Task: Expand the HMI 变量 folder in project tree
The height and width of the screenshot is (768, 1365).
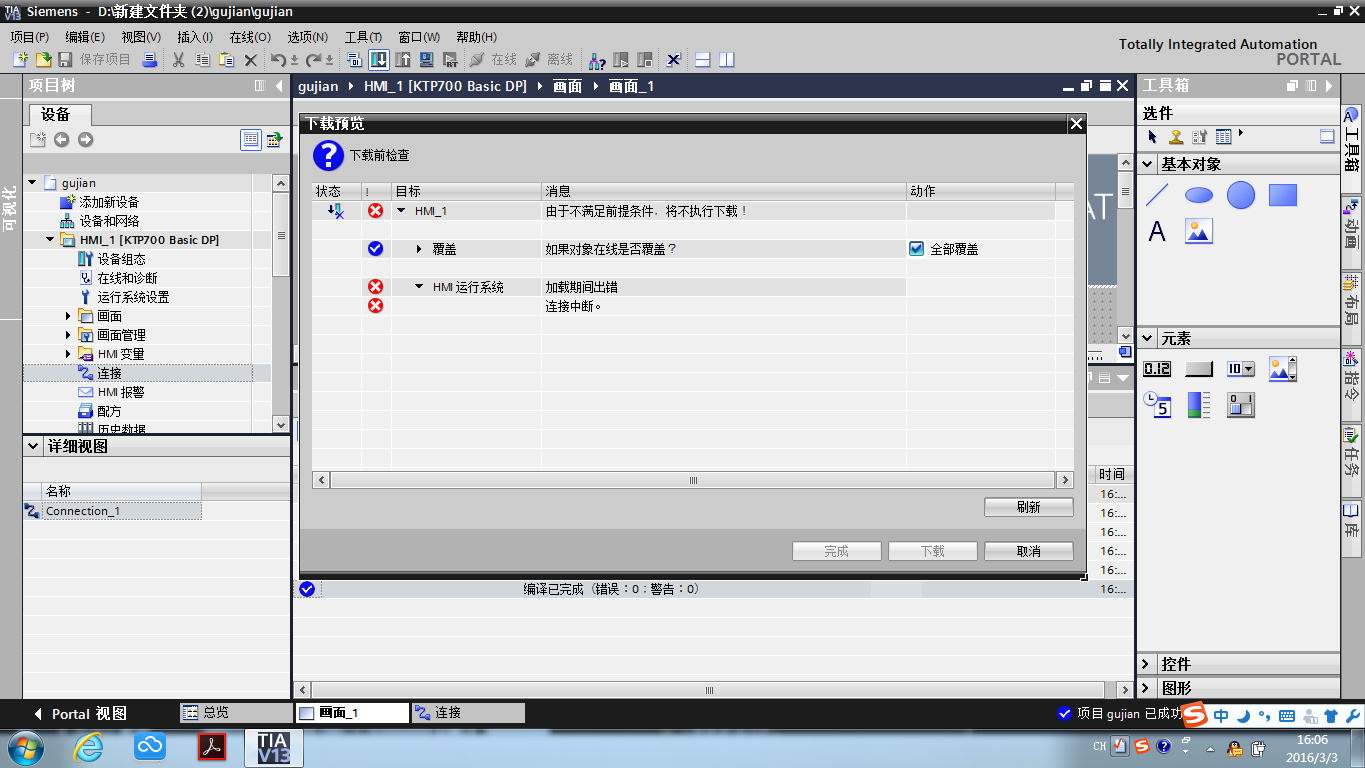Action: point(68,354)
